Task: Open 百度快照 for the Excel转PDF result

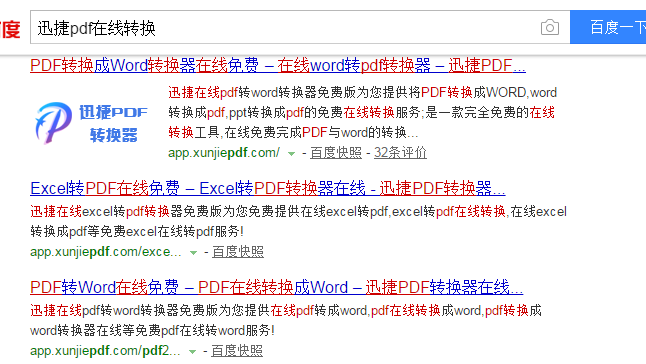Action: pyautogui.click(x=238, y=252)
